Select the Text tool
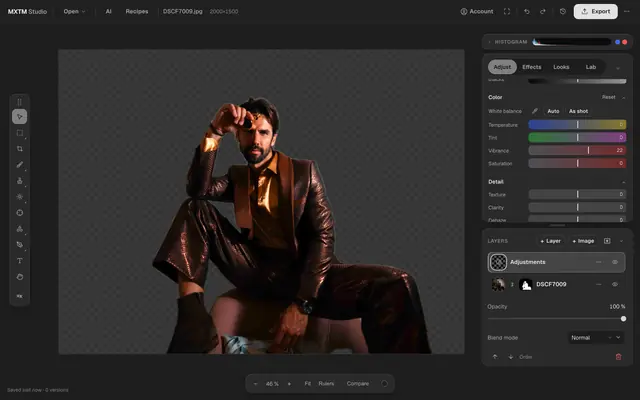The width and height of the screenshot is (640, 400). coord(20,261)
